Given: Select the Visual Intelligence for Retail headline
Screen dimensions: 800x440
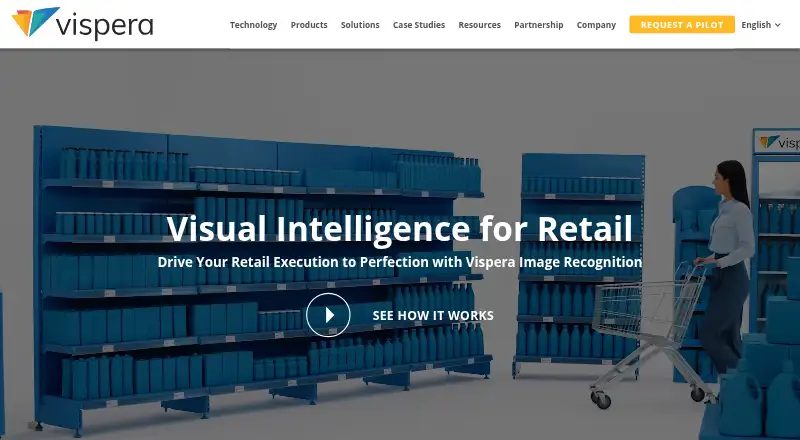Looking at the screenshot, I should point(399,228).
